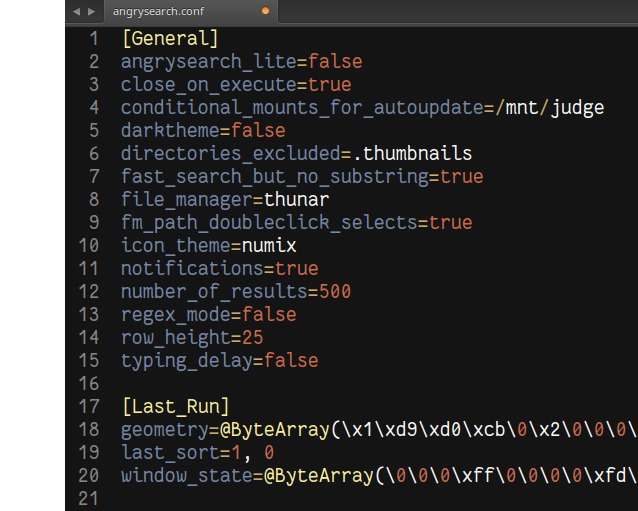Click the number_of_results 500 value

[335, 292]
